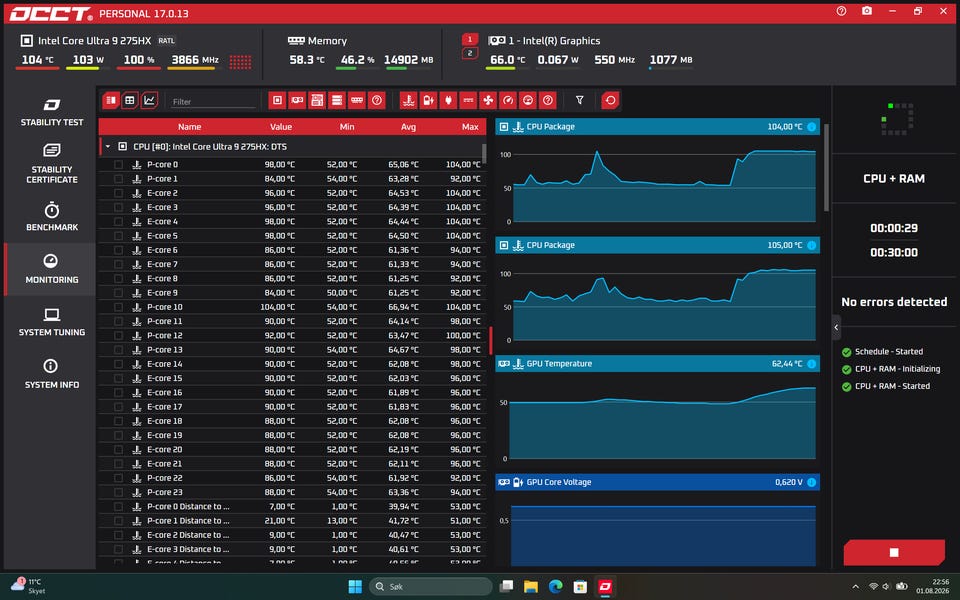
Task: Tick the P-core 1 checkbox
Action: click(118, 179)
